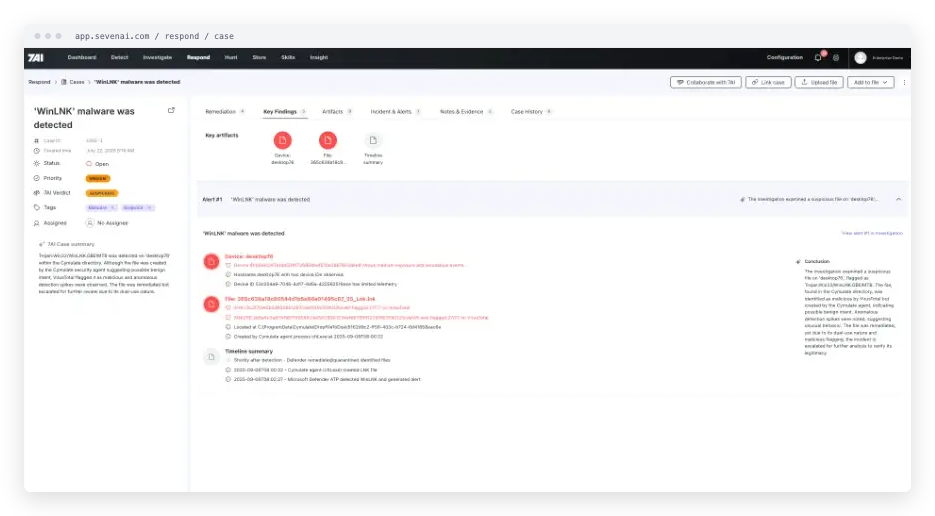The height and width of the screenshot is (516, 935).
Task: Click the No Assignee avatar icon
Action: click(89, 223)
